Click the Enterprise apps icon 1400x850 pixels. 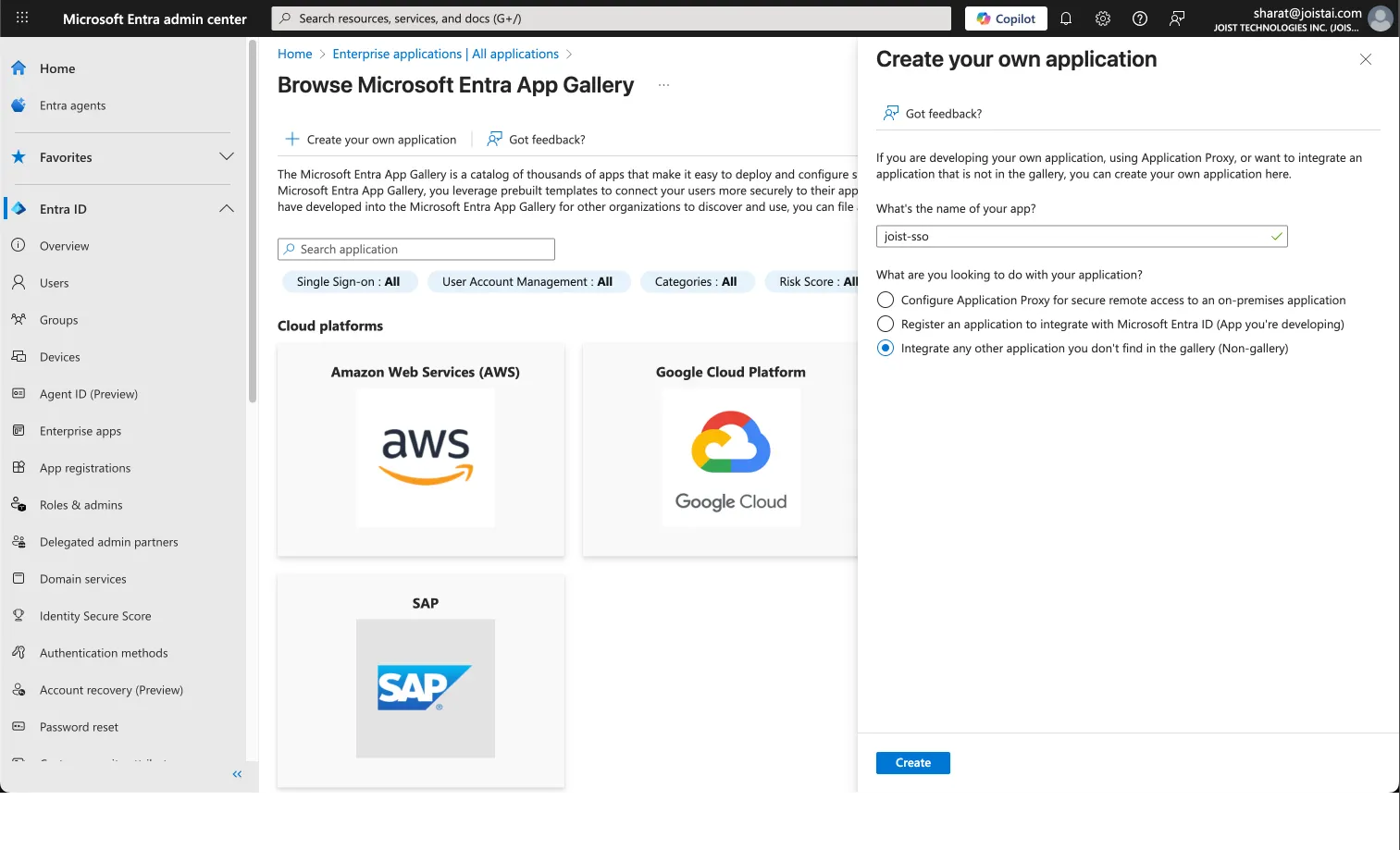[19, 430]
